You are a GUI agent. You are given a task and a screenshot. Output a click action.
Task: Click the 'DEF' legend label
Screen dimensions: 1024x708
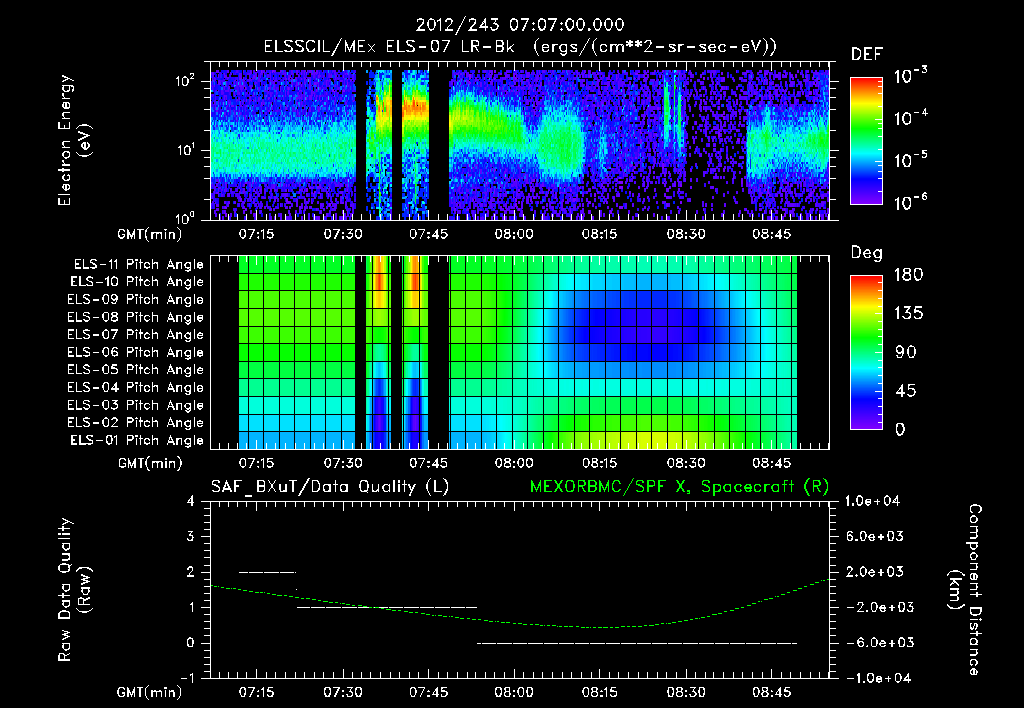(x=867, y=54)
